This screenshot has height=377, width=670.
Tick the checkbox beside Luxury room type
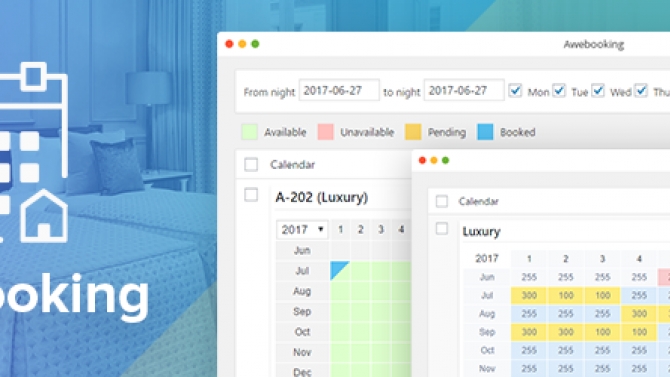point(442,229)
